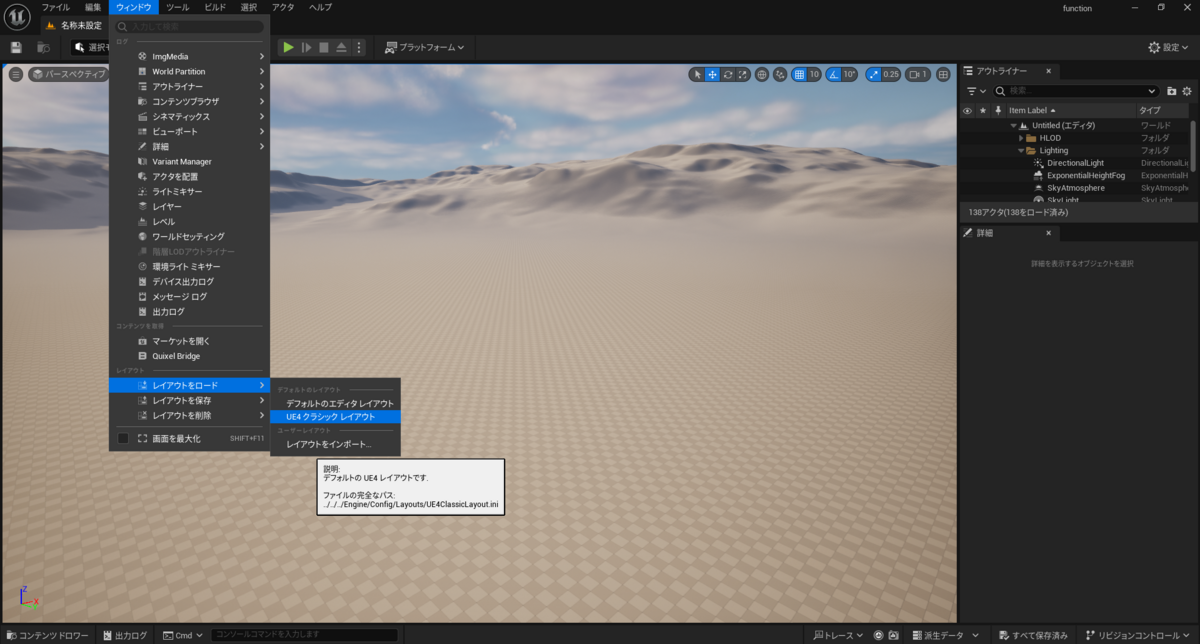Open the outliner filter dropdown
The image size is (1200, 644).
tap(976, 91)
